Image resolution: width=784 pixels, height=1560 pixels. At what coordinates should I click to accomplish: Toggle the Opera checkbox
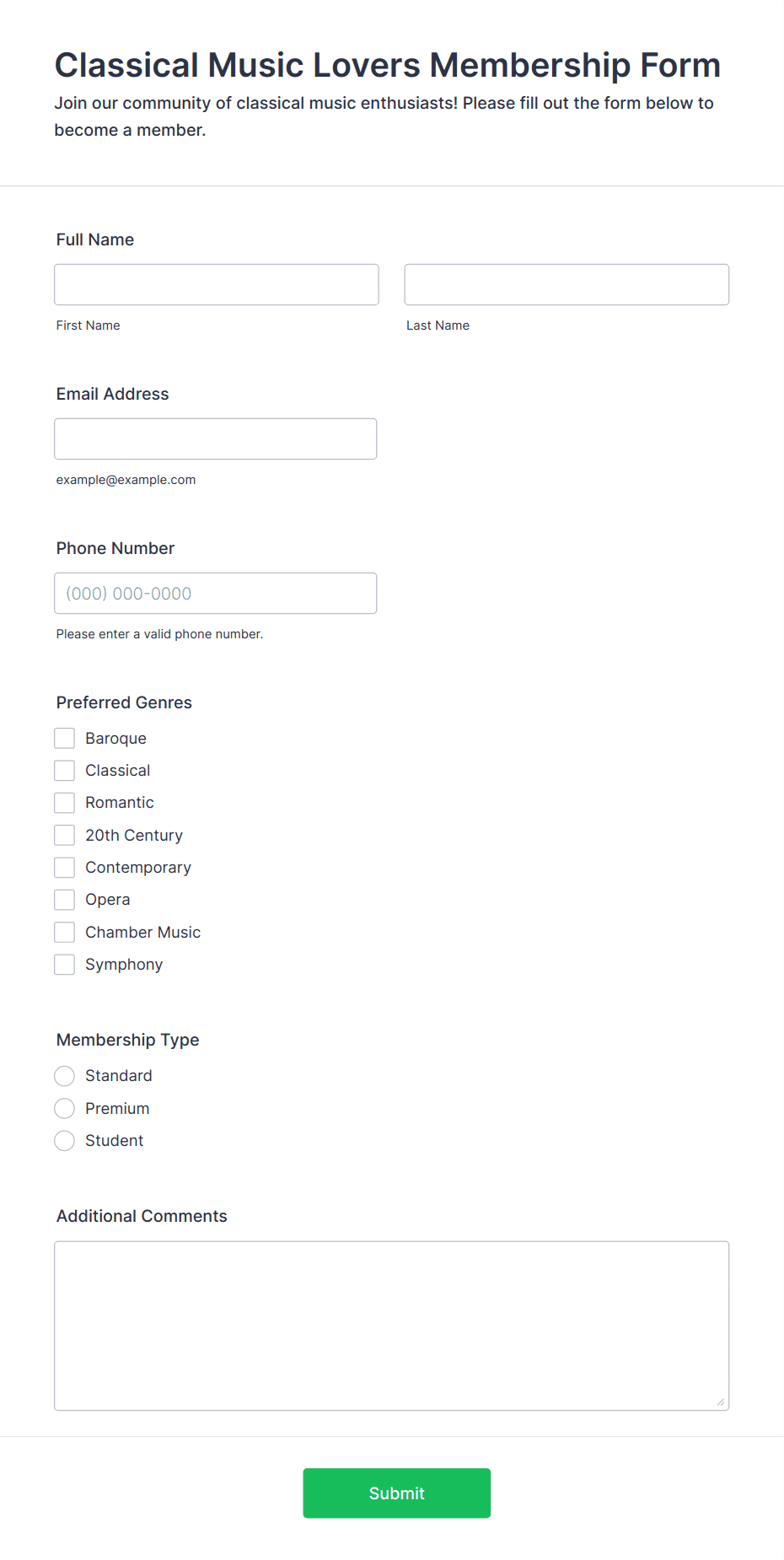point(65,899)
